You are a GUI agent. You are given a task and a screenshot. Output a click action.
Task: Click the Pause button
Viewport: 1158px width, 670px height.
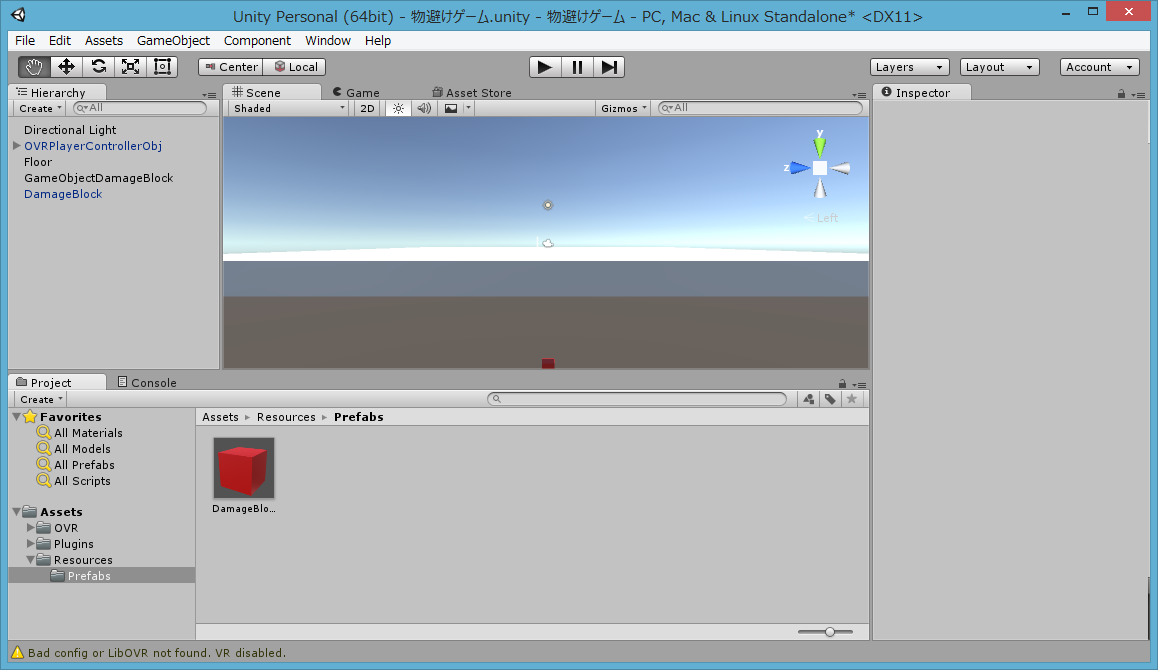[577, 67]
